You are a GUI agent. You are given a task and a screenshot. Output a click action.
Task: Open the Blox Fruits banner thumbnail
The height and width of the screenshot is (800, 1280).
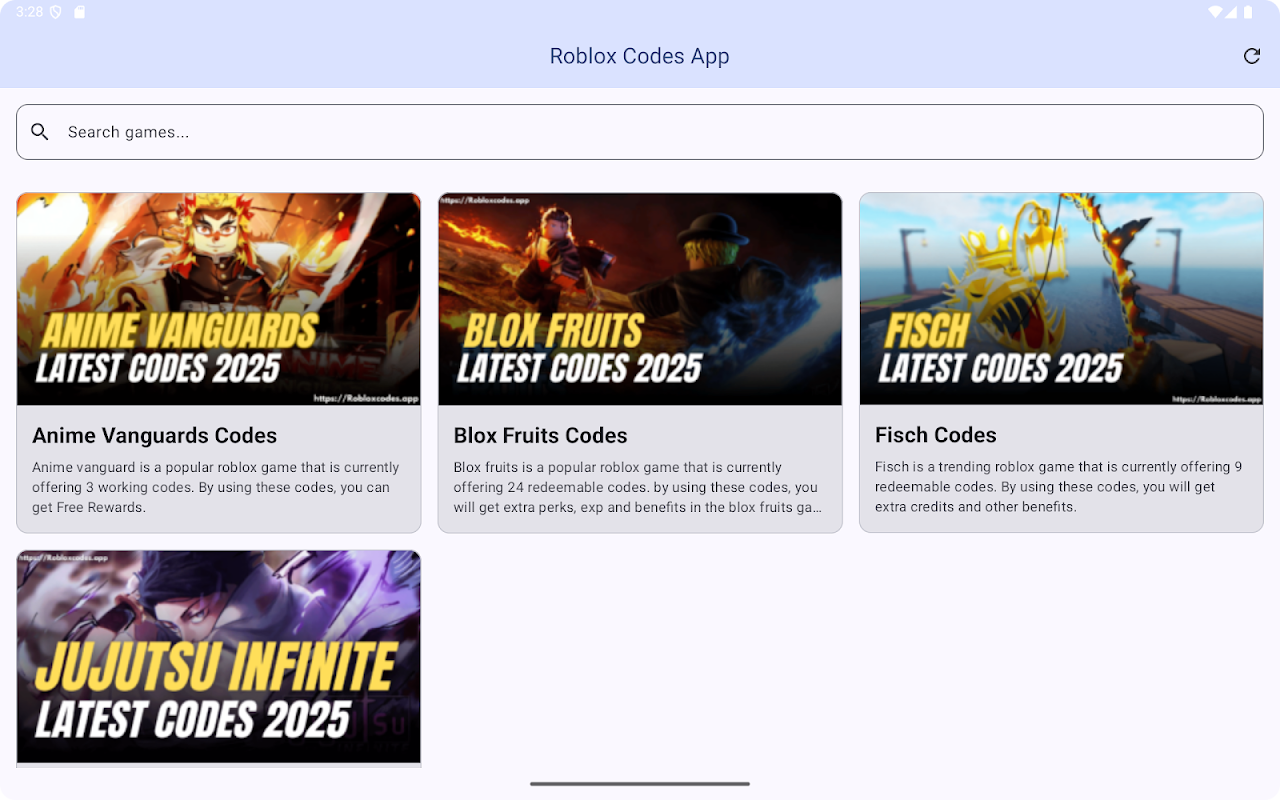pos(640,299)
